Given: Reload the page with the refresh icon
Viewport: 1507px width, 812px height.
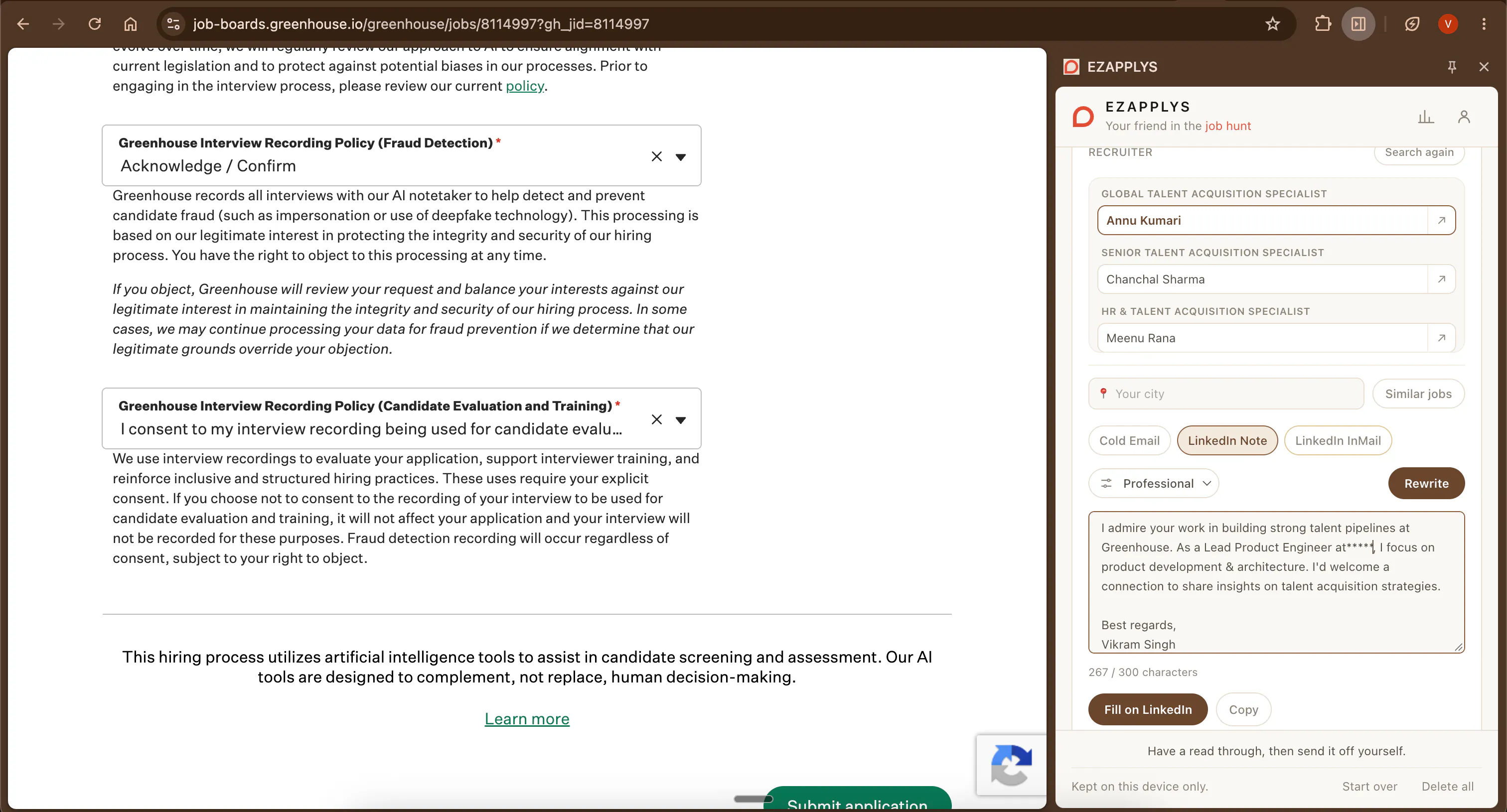Looking at the screenshot, I should pyautogui.click(x=95, y=24).
